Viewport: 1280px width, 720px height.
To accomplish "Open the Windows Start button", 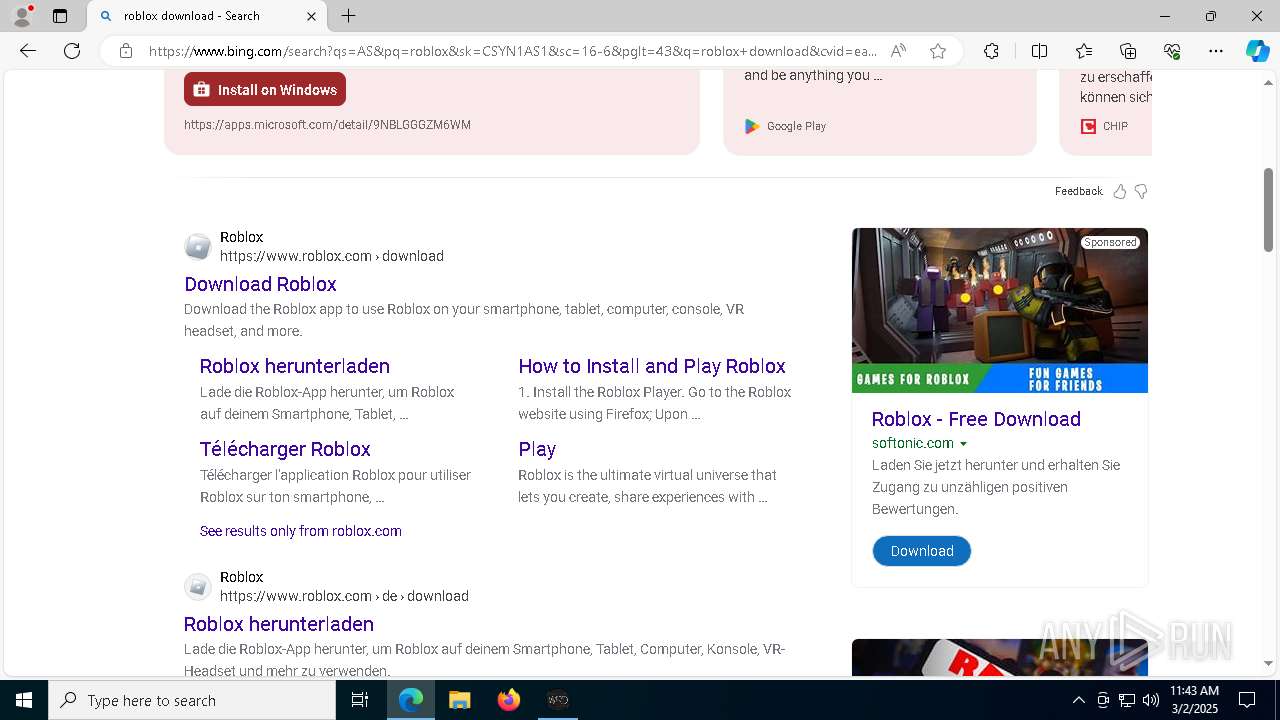I will click(x=24, y=700).
